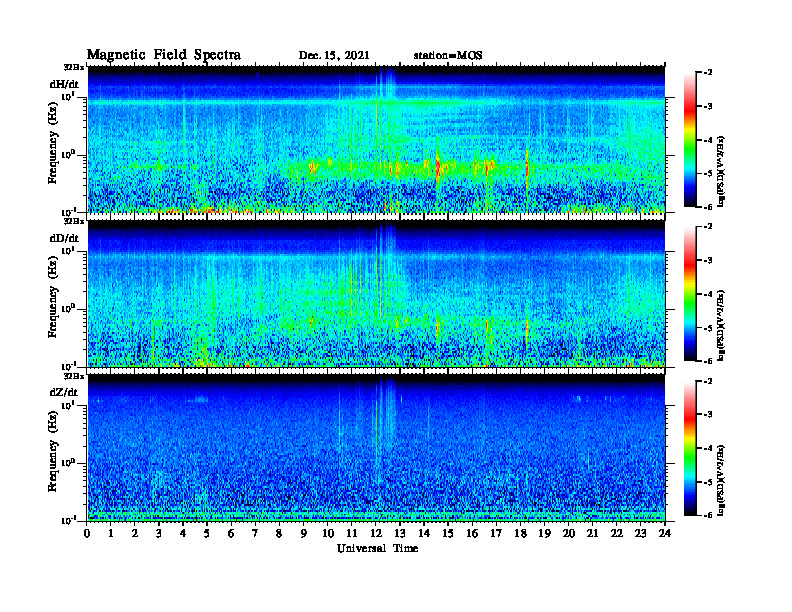Click hour tick label 11 on time axis

(x=352, y=534)
